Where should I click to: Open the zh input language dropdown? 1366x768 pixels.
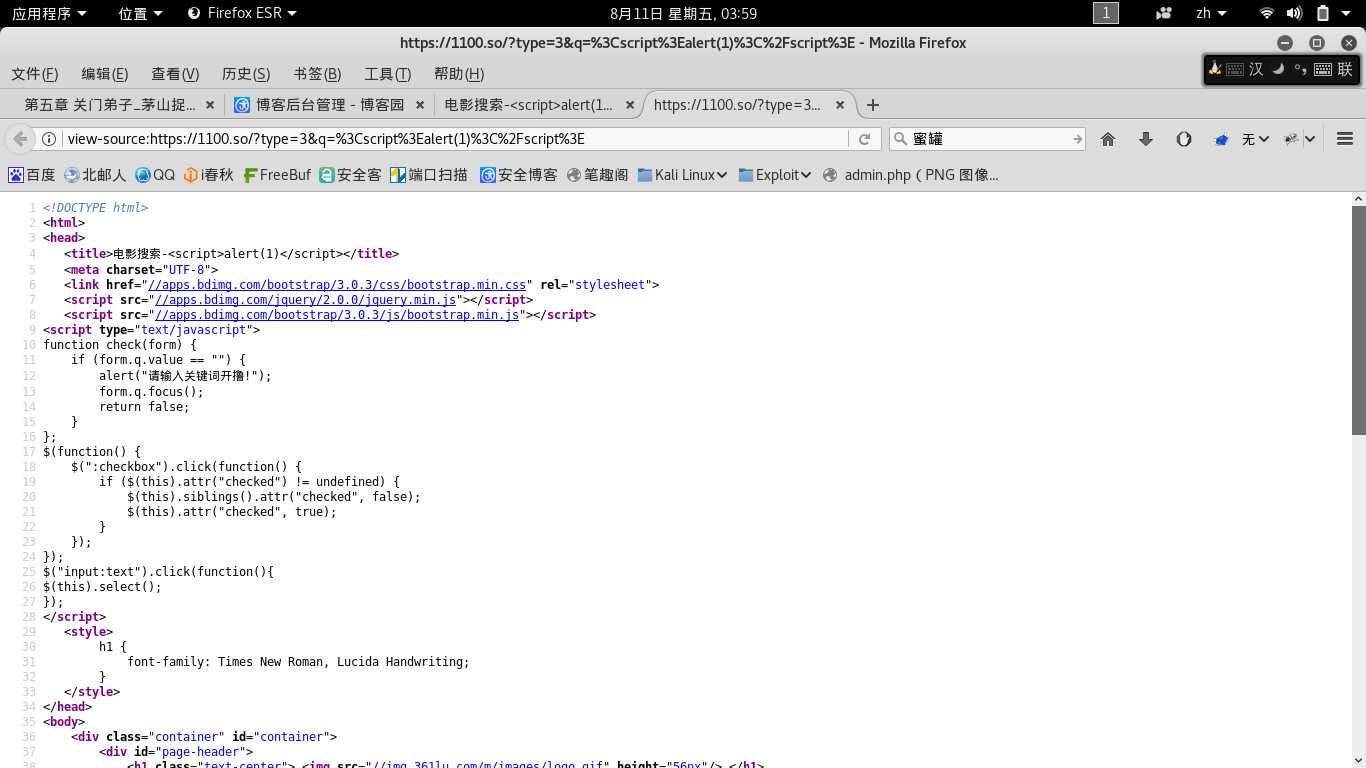(1210, 13)
